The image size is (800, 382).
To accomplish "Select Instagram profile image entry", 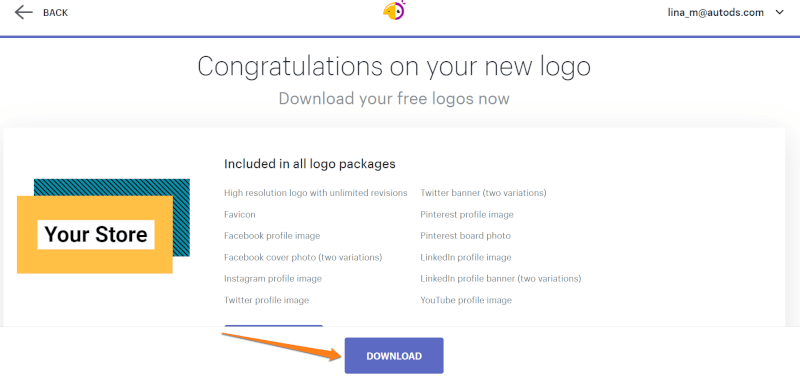I will (x=273, y=279).
